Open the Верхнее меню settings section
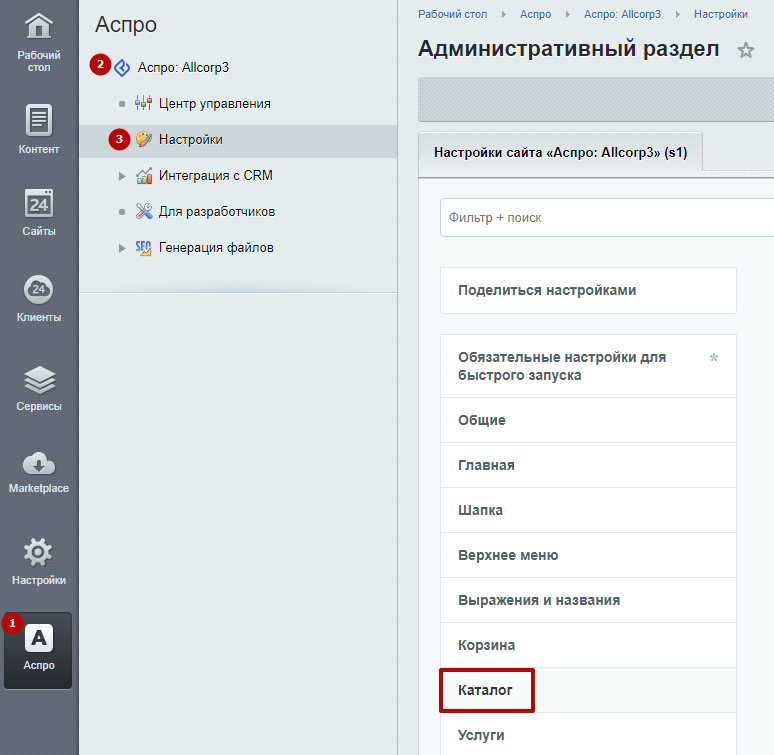Image resolution: width=774 pixels, height=755 pixels. click(588, 555)
